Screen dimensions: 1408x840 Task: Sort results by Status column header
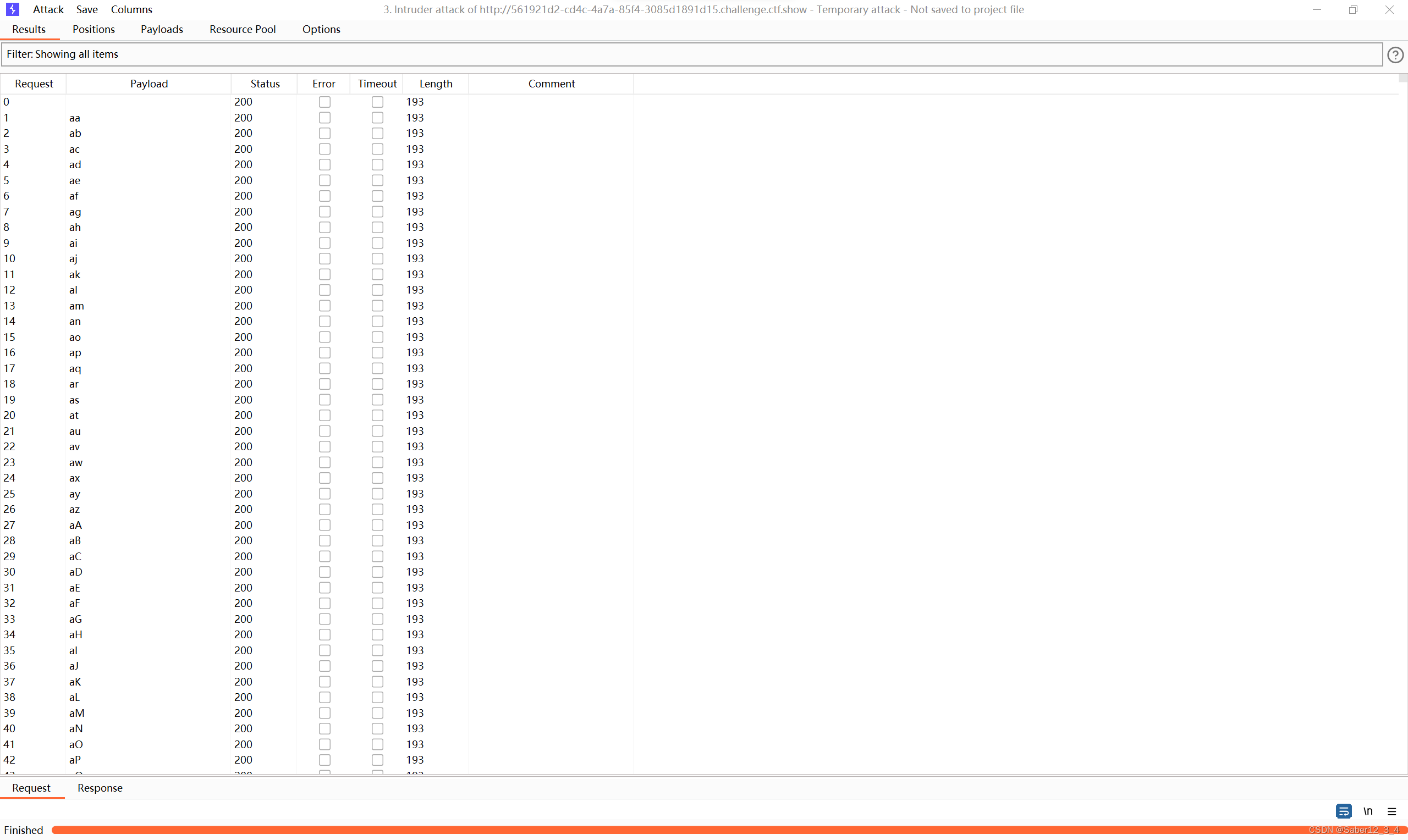click(265, 84)
